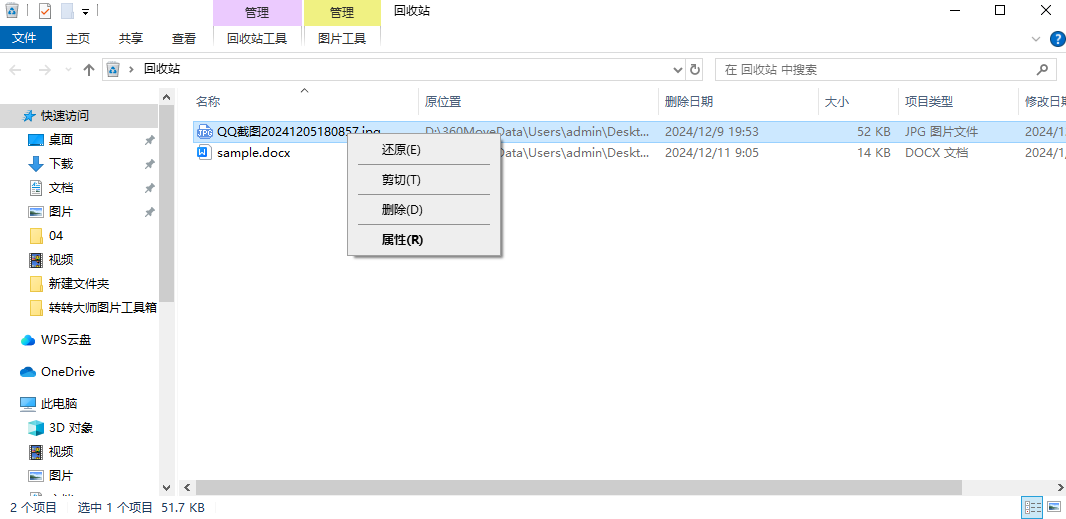
Task: Click the pin icon beside 下载
Action: (x=149, y=164)
